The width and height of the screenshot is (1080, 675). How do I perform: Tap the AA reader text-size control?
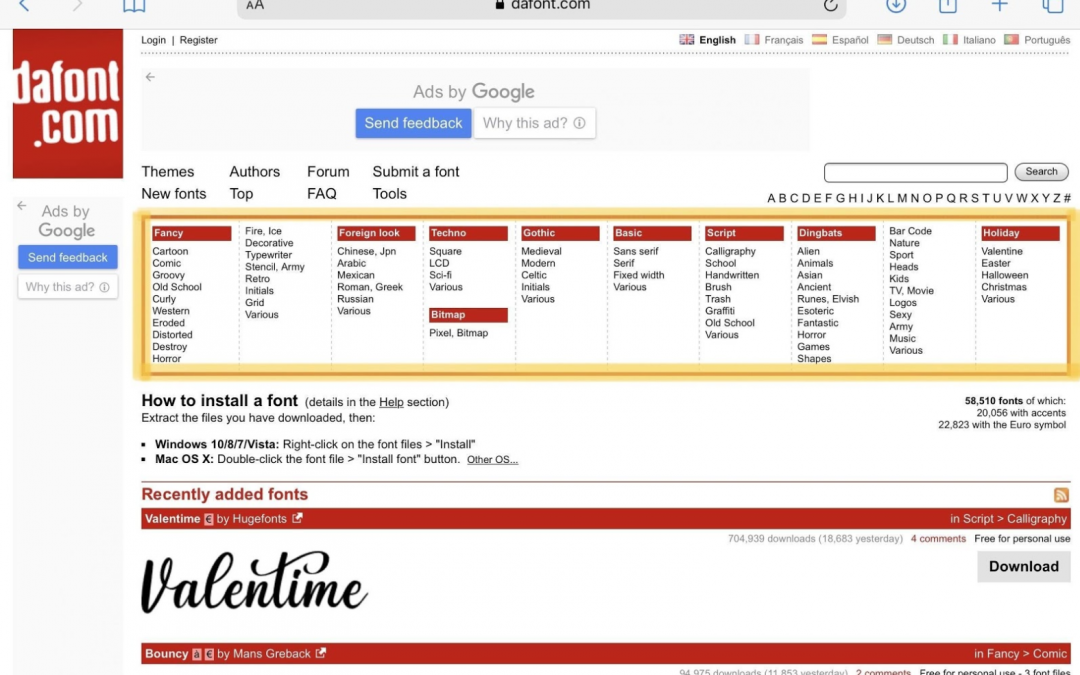point(255,5)
